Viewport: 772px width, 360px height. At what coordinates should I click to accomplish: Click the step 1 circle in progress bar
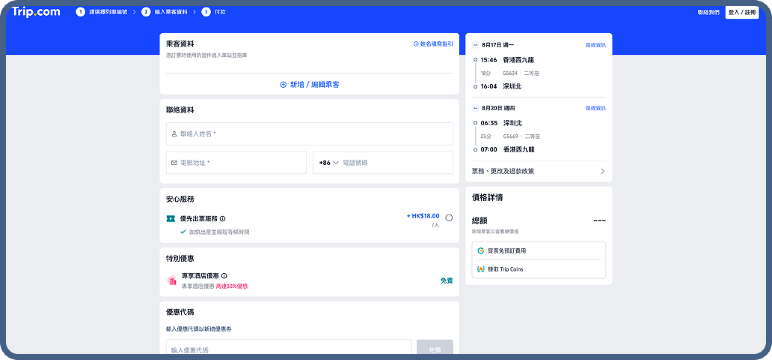click(x=80, y=12)
